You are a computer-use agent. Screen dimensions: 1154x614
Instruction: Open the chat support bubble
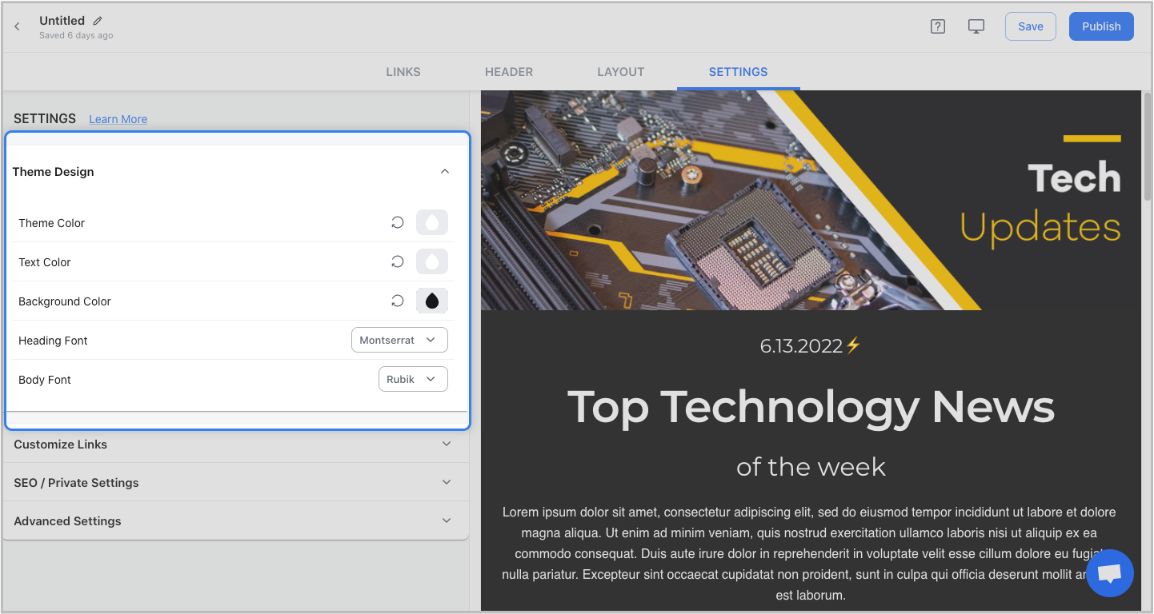(1109, 573)
